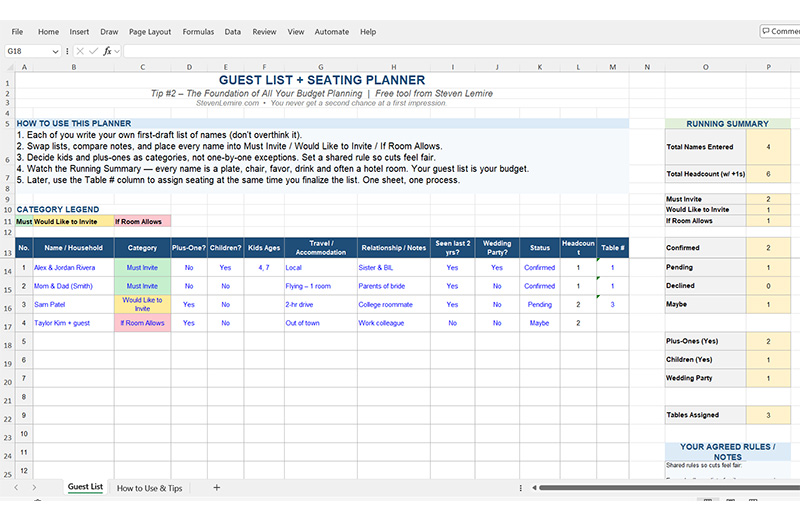Select the Alex & Jordan Rivera cell

click(x=73, y=267)
